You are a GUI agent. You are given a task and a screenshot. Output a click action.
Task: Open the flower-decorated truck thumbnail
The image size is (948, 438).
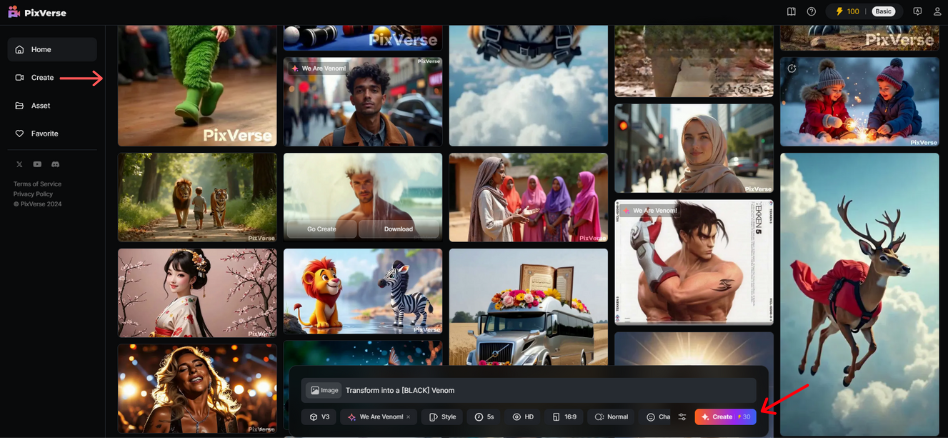click(528, 307)
